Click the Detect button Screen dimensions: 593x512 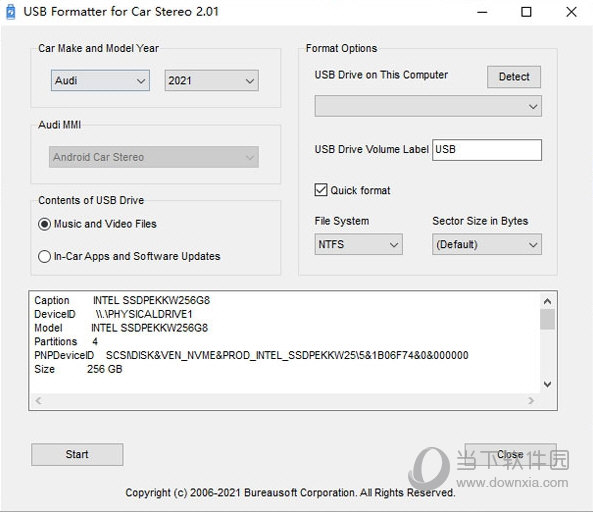[x=514, y=77]
